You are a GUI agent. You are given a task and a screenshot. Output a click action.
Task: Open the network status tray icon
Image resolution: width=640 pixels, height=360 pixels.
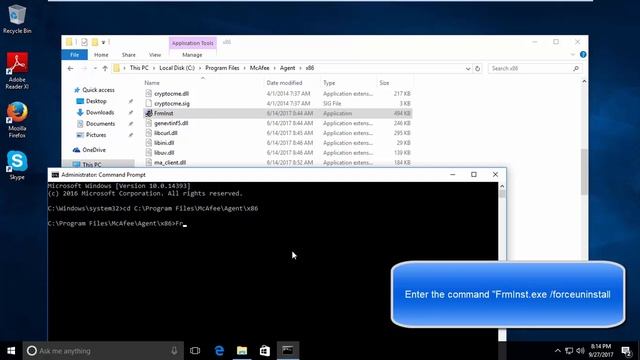click(x=569, y=351)
